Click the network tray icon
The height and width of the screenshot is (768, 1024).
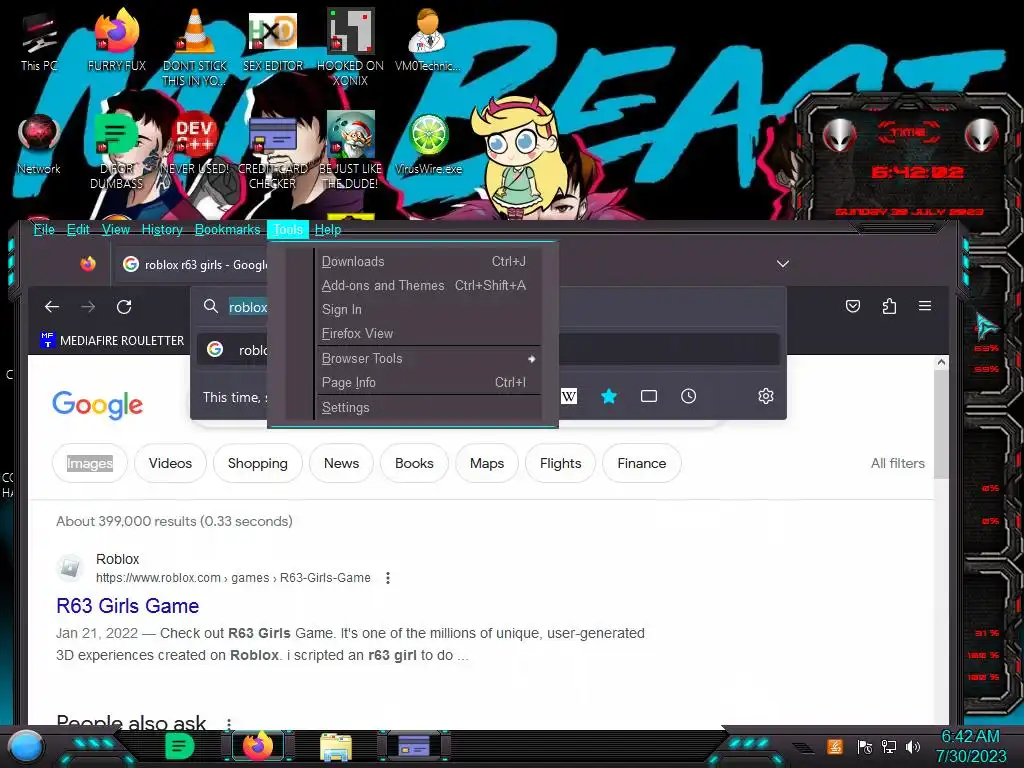(x=889, y=746)
